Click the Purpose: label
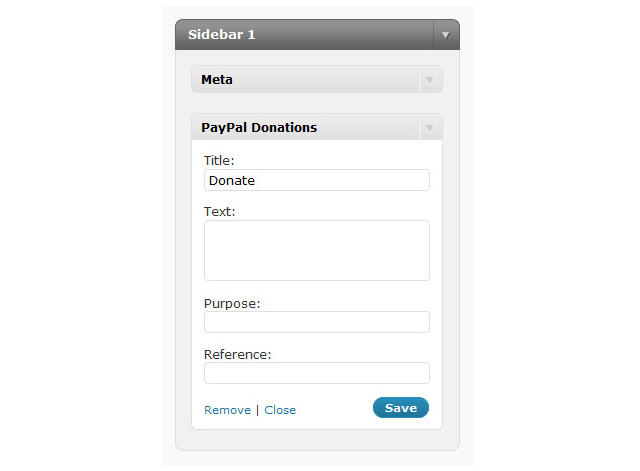640x471 pixels. (x=232, y=303)
